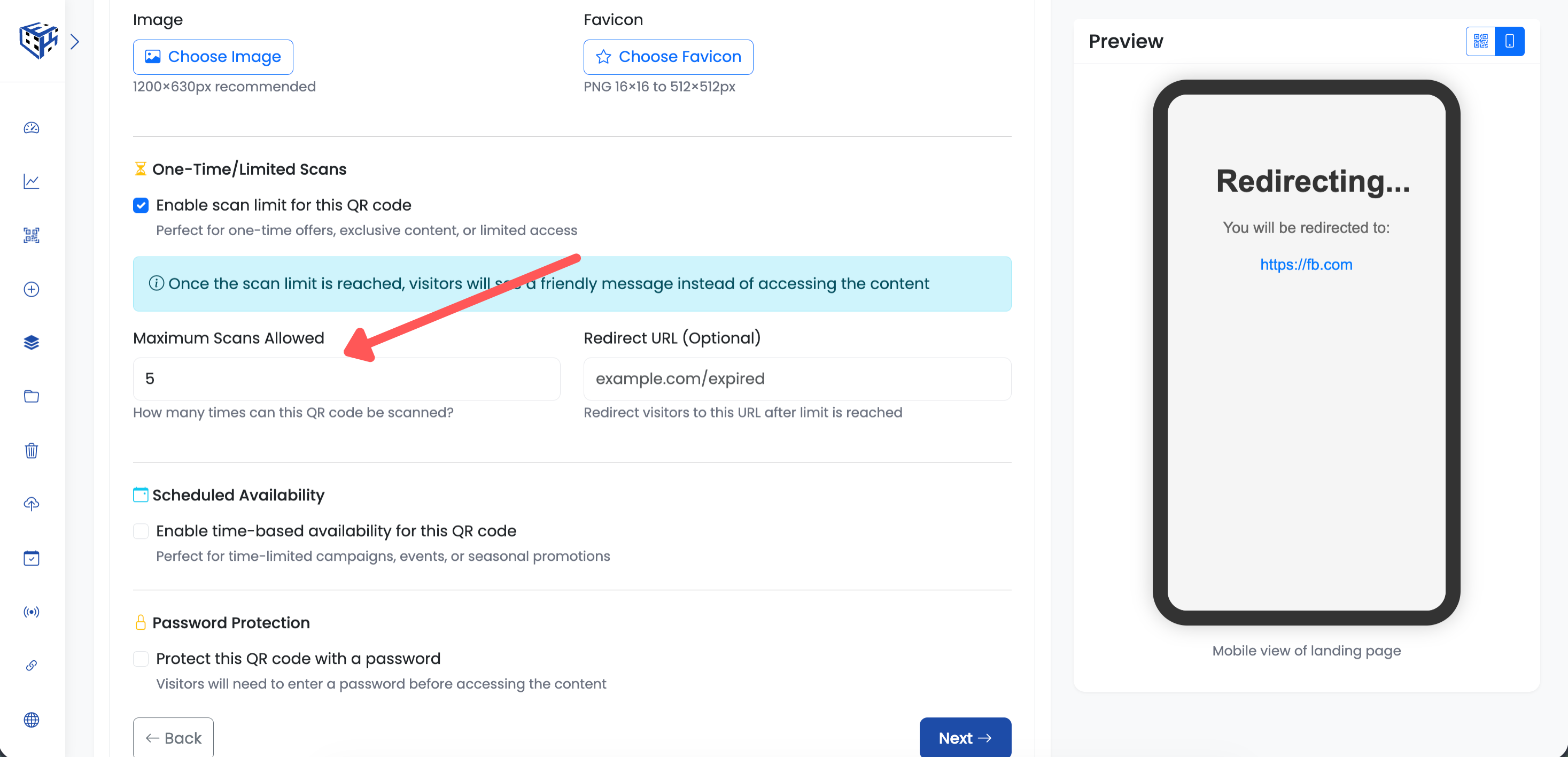Open the globe icon in sidebar

pyautogui.click(x=32, y=720)
